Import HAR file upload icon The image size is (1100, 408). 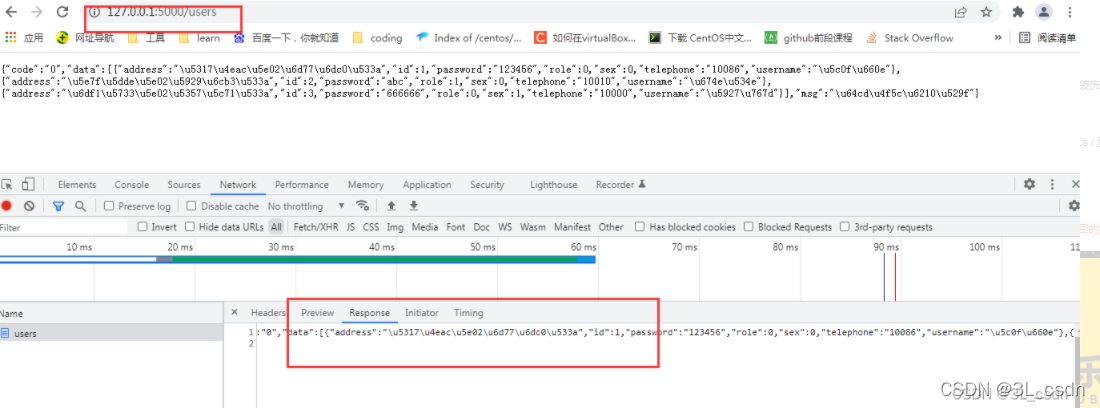pyautogui.click(x=391, y=206)
